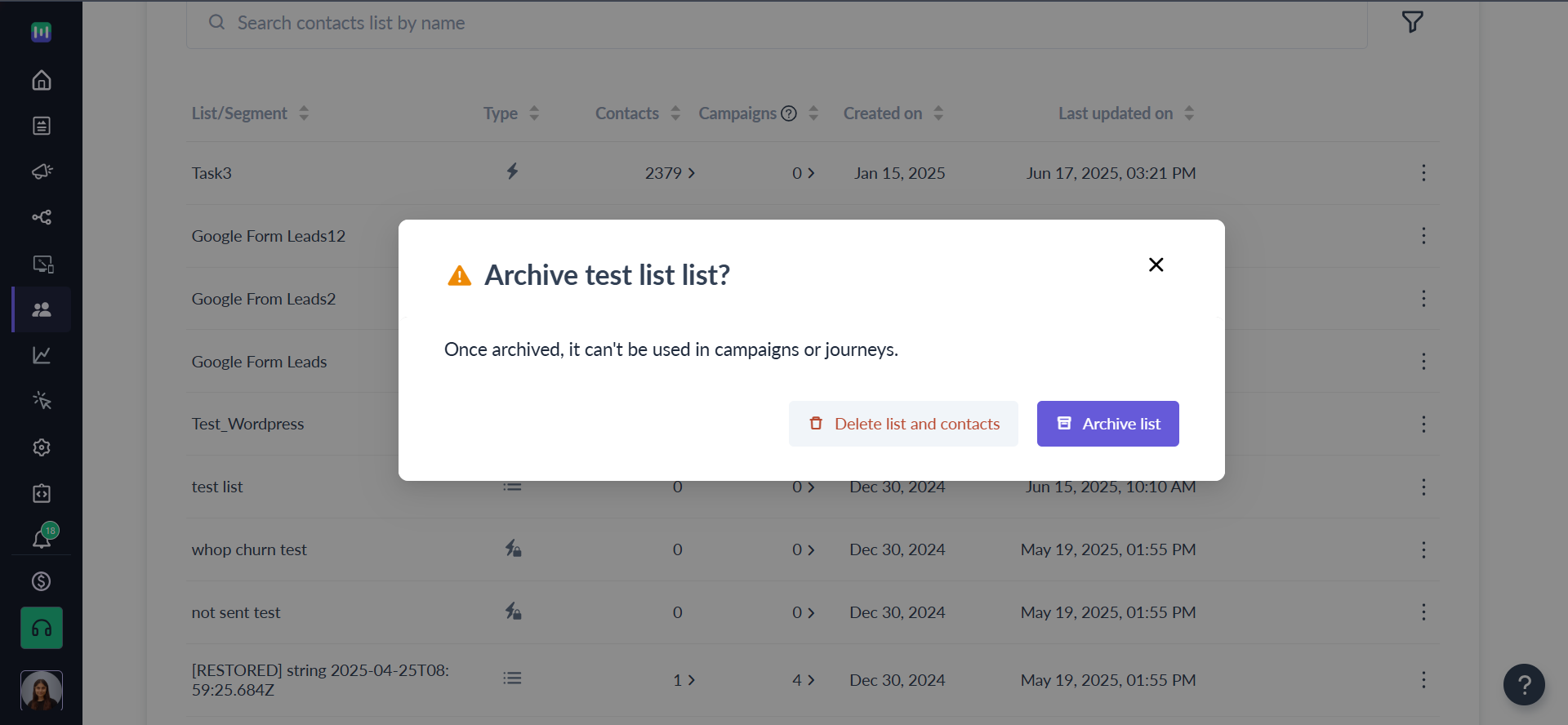
Task: Open the landing pages screen icon
Action: (42, 264)
